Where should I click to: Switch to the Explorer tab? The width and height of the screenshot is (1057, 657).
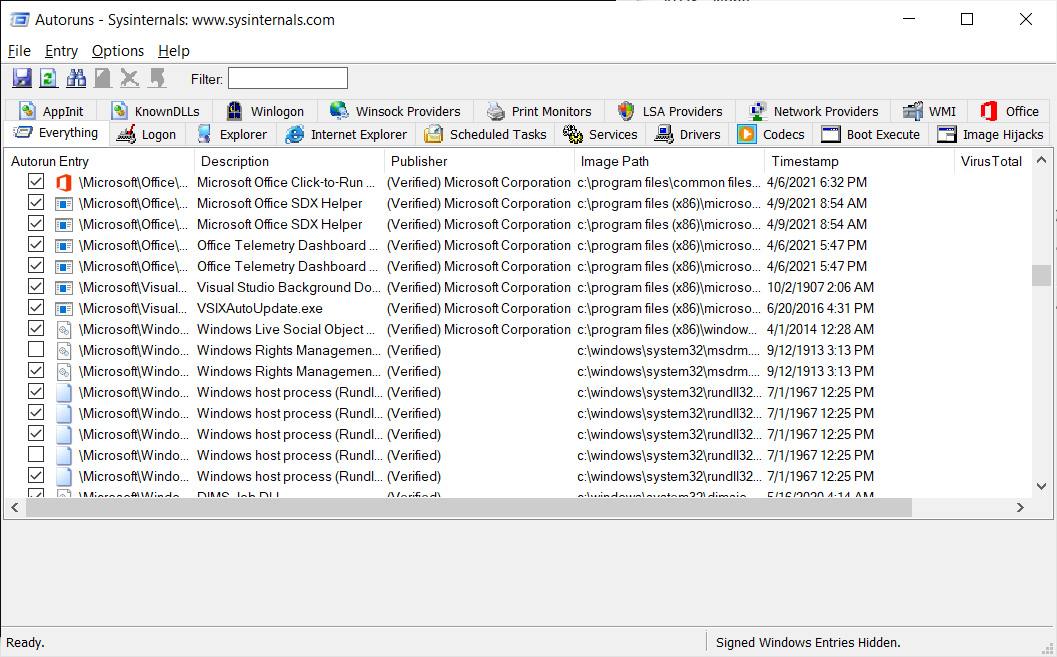232,134
